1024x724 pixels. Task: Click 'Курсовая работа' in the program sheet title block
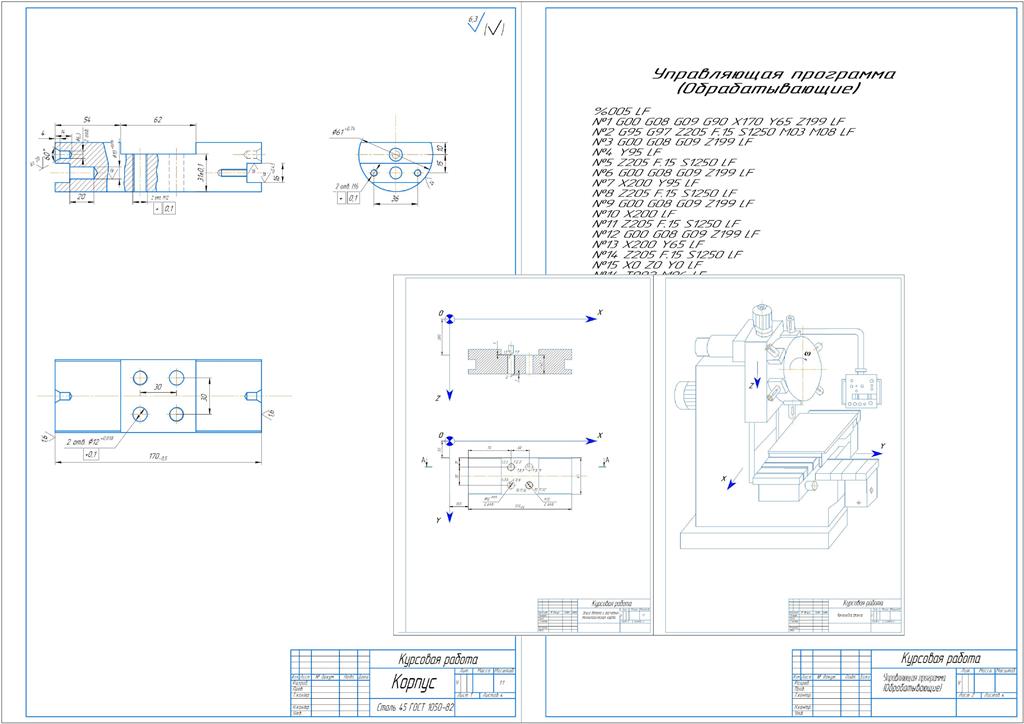(x=940, y=658)
